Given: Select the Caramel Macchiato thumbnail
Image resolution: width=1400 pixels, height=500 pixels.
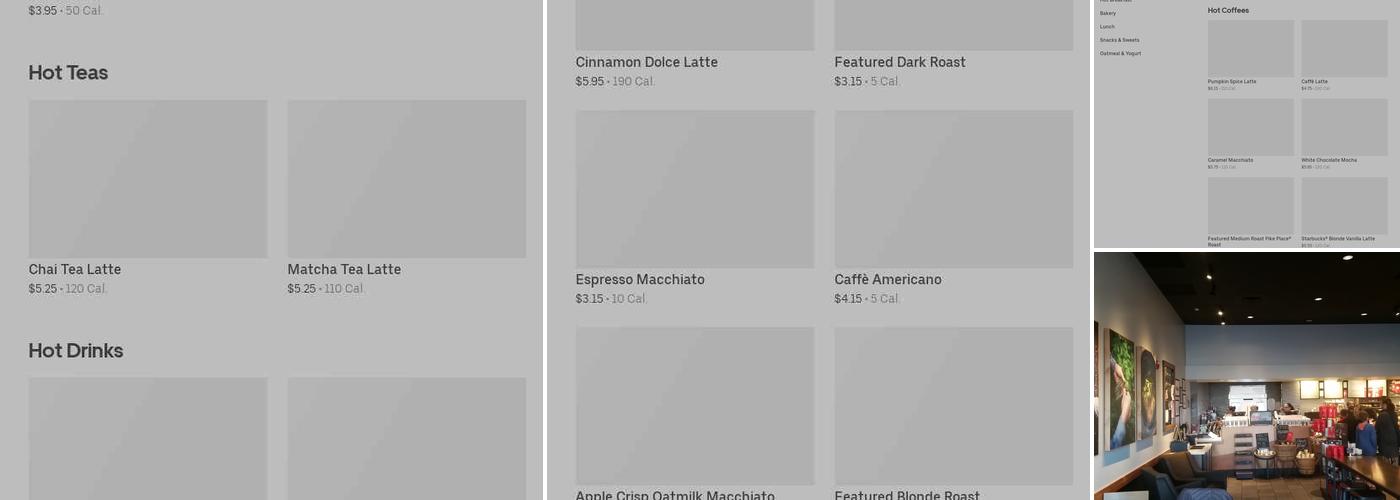Looking at the screenshot, I should [1250, 127].
